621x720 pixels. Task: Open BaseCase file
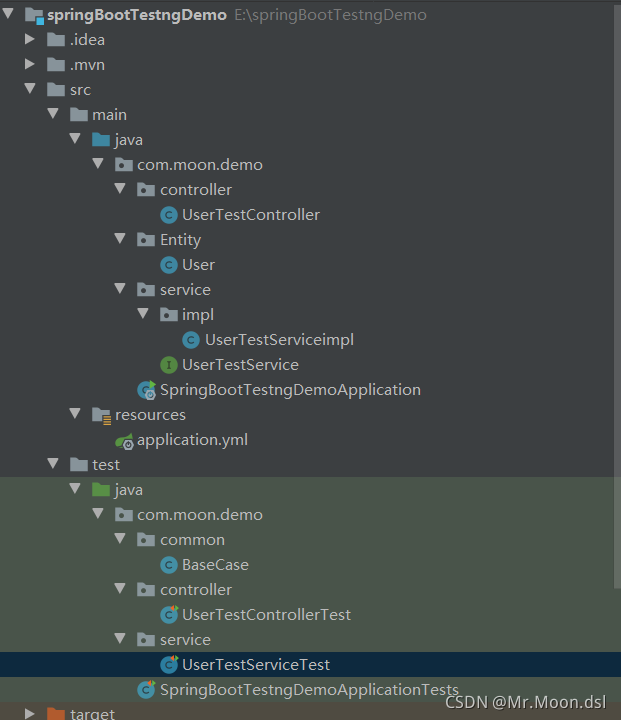tap(215, 565)
